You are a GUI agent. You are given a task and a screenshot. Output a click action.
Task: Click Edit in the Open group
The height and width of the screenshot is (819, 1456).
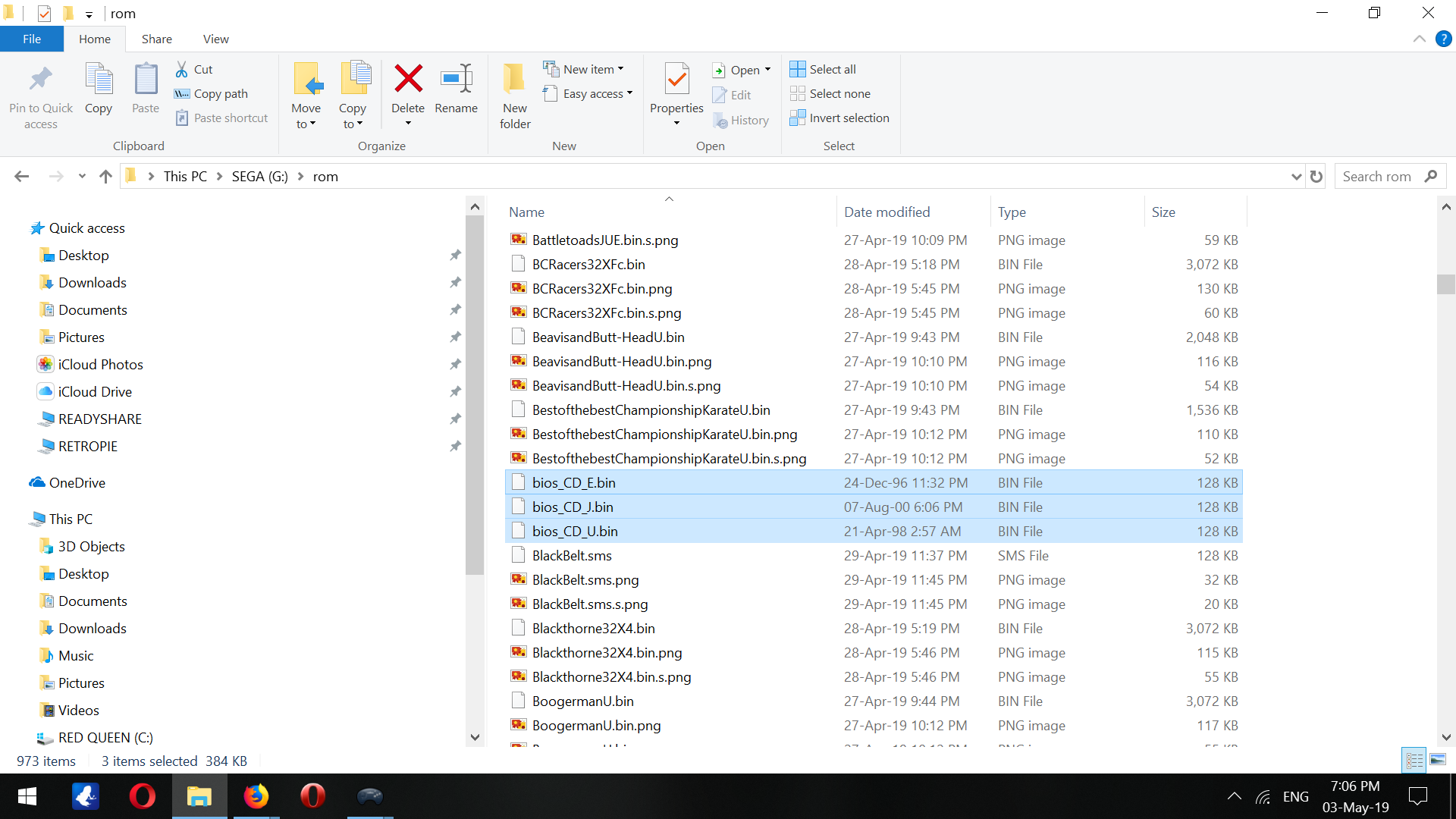tap(732, 95)
